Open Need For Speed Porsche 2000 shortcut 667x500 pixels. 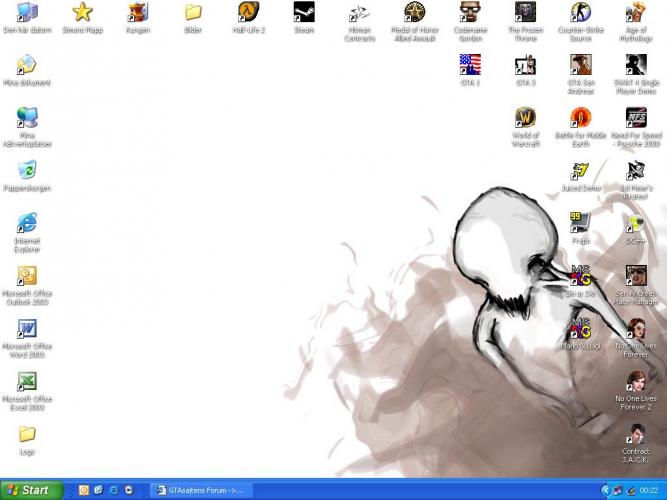(x=635, y=118)
